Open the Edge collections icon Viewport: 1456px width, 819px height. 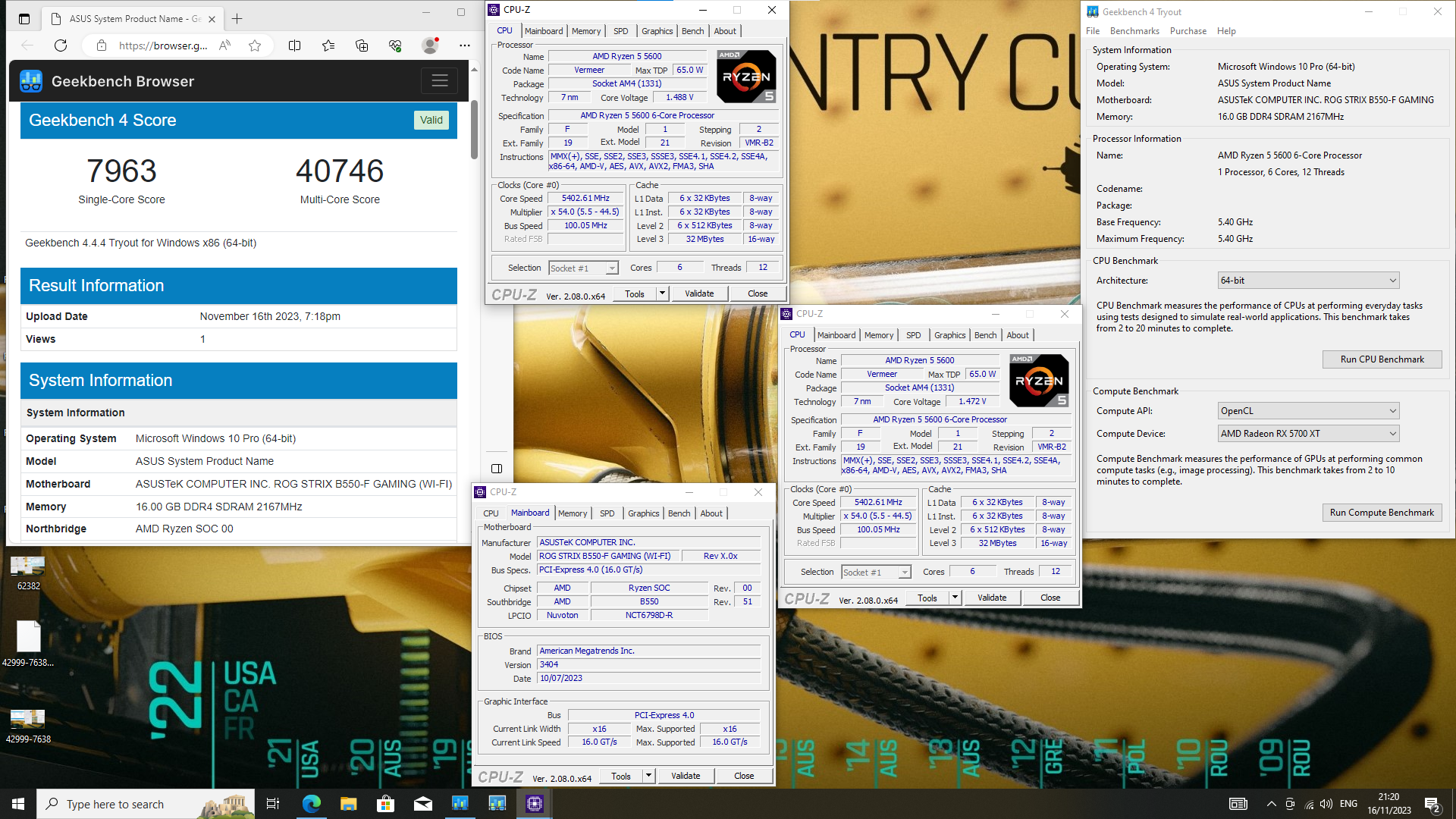point(362,45)
